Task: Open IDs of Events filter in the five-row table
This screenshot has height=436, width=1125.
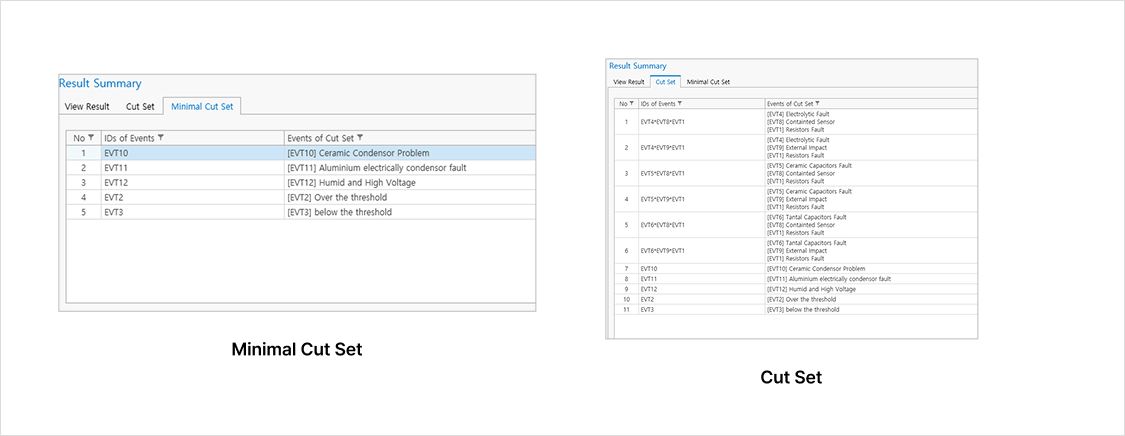Action: click(x=161, y=138)
